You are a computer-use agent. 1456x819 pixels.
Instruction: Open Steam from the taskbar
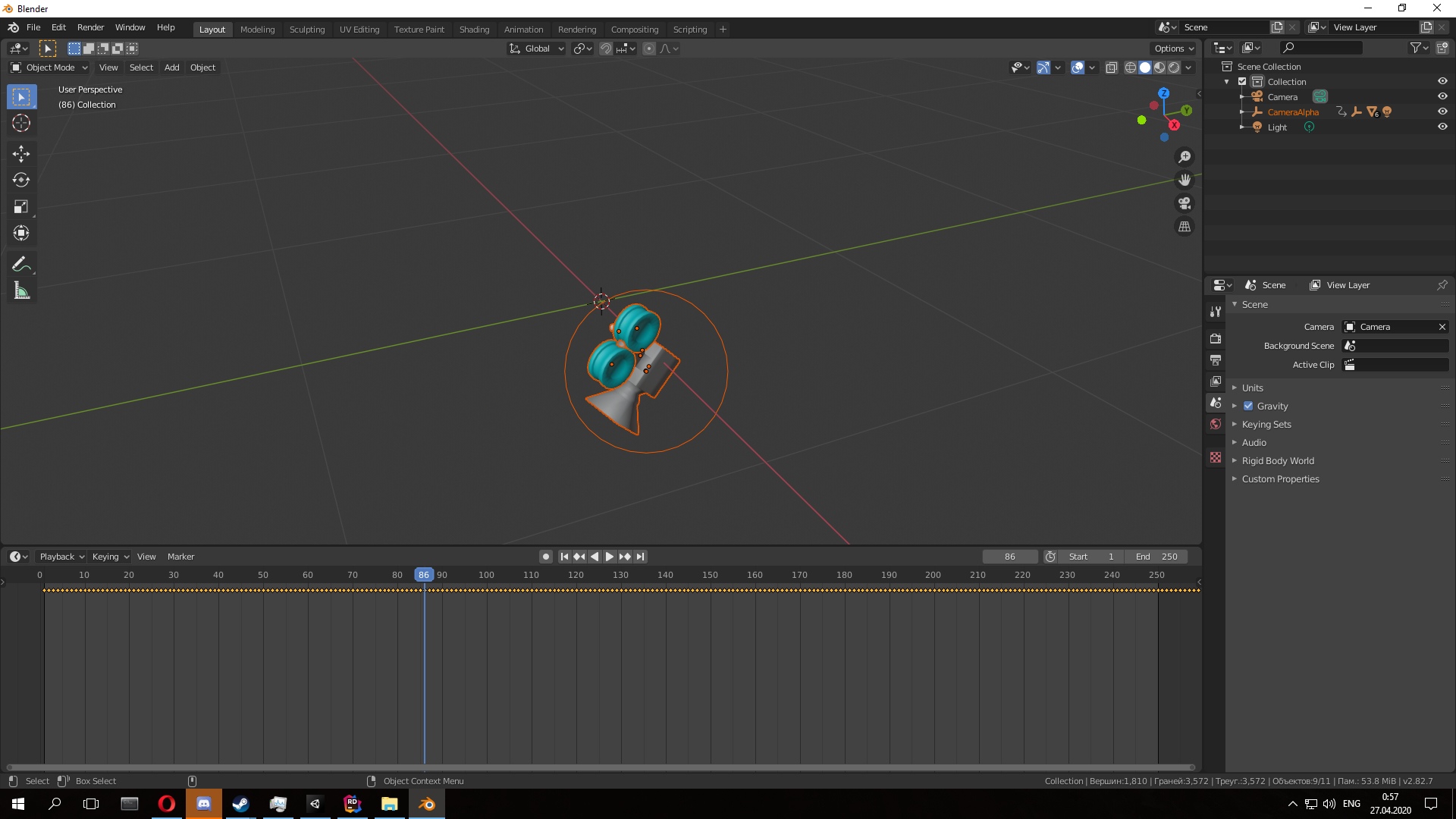click(241, 804)
